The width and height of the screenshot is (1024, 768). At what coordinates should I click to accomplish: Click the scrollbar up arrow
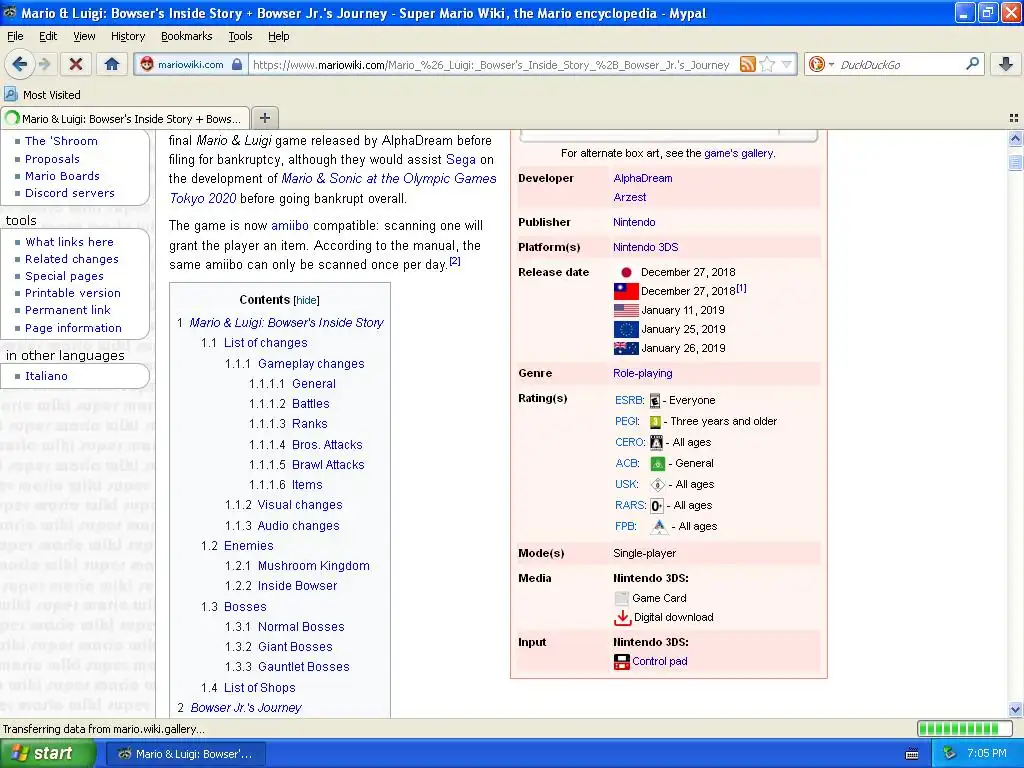(x=1015, y=138)
